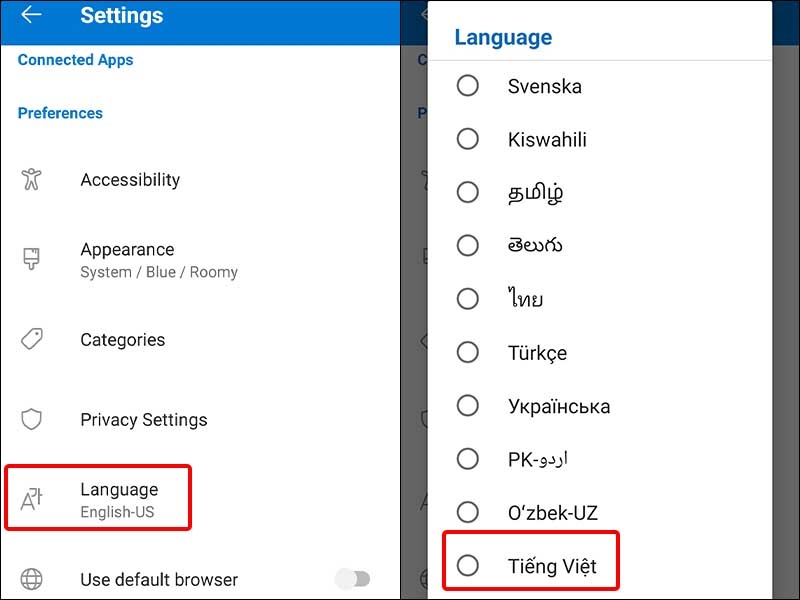Select the Svenska radio button
This screenshot has width=800, height=600.
tap(467, 86)
